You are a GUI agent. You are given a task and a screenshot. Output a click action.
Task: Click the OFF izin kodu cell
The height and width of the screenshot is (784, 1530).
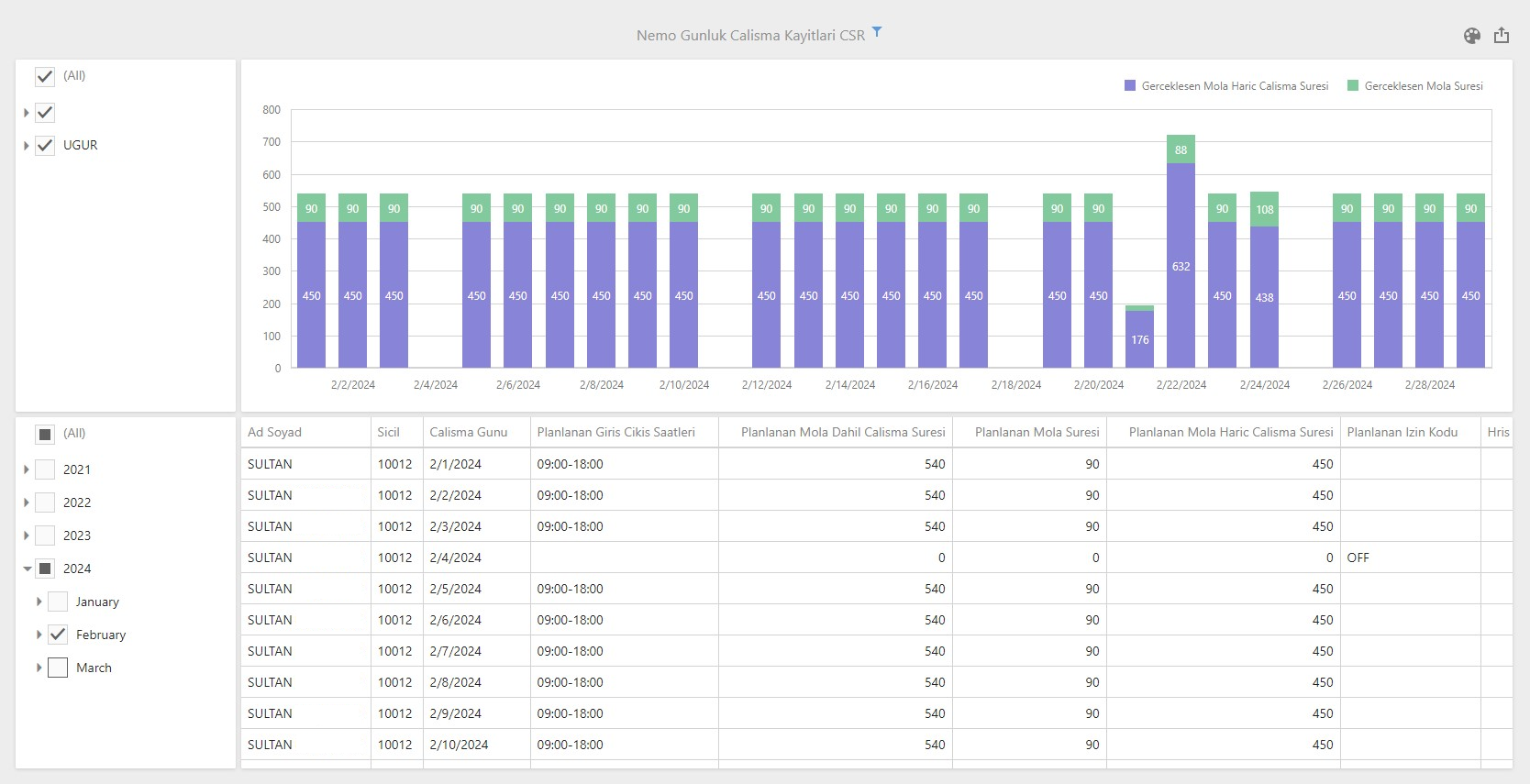[x=1410, y=558]
